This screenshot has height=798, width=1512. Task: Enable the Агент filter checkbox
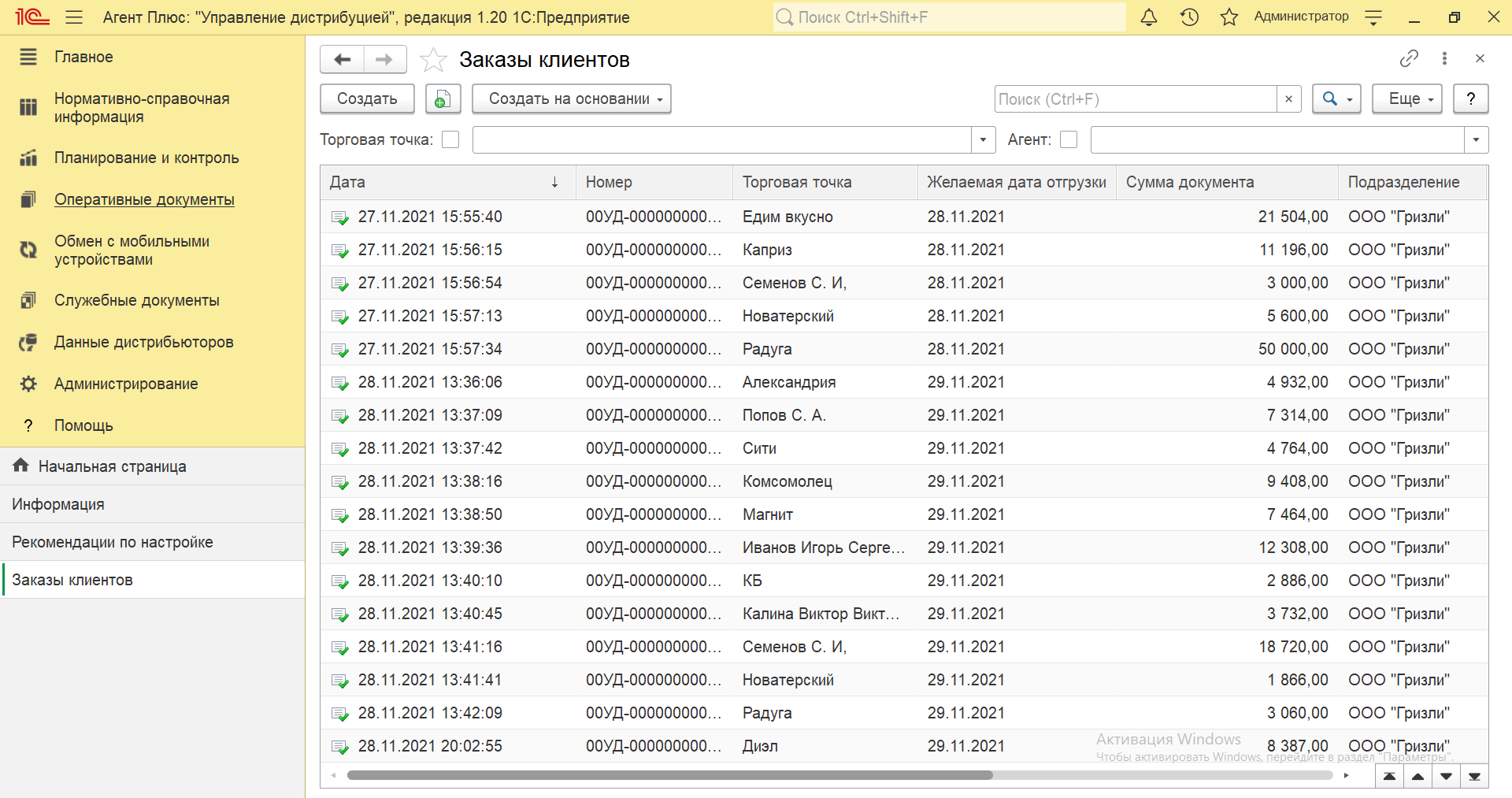pos(1069,139)
